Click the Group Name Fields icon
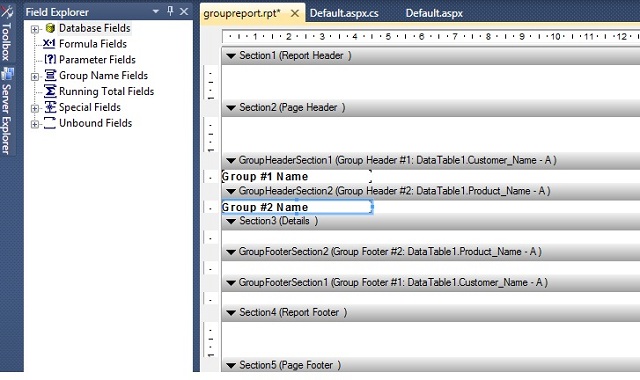 pyautogui.click(x=50, y=75)
